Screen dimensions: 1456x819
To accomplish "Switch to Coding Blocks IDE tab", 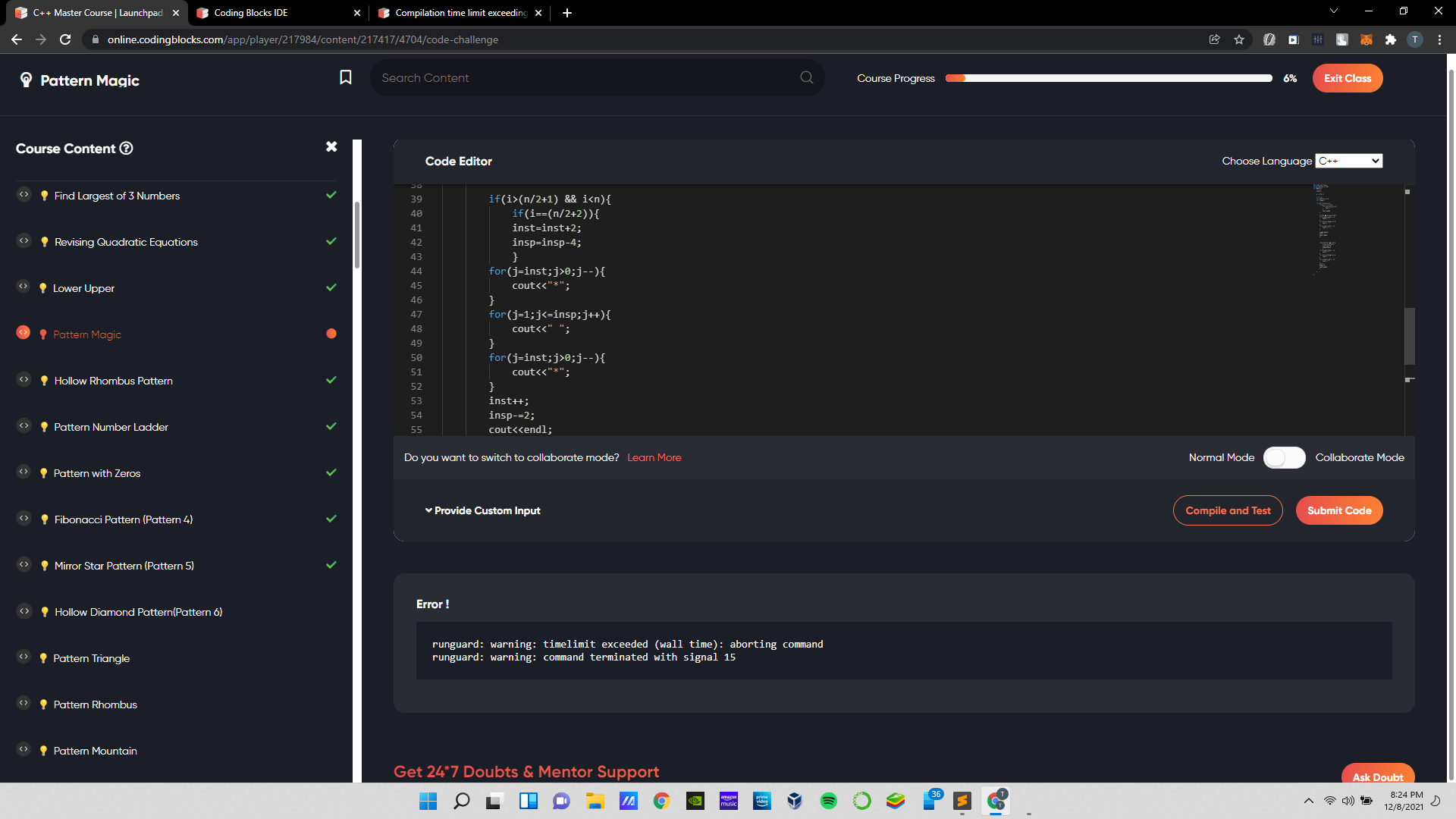I will [250, 13].
